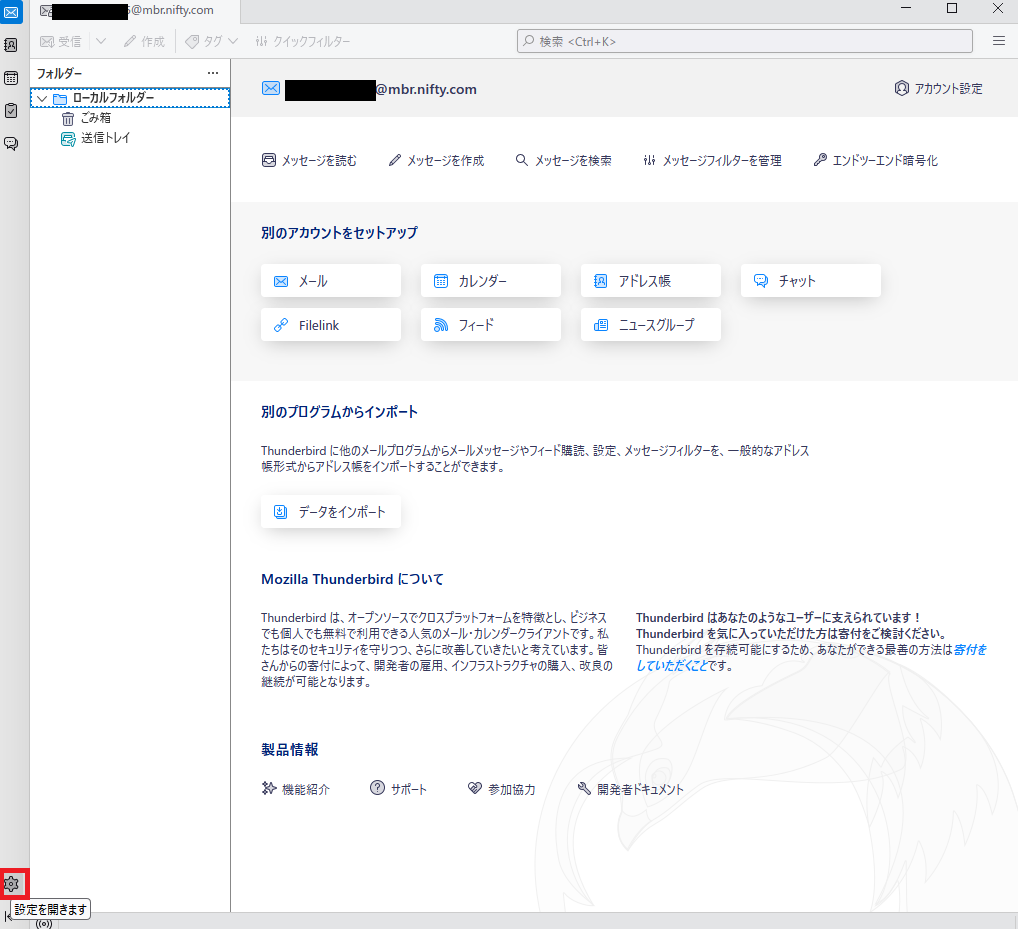This screenshot has height=929, width=1018.
Task: Collapse the ローカルフォルダー tree
Action: click(41, 98)
